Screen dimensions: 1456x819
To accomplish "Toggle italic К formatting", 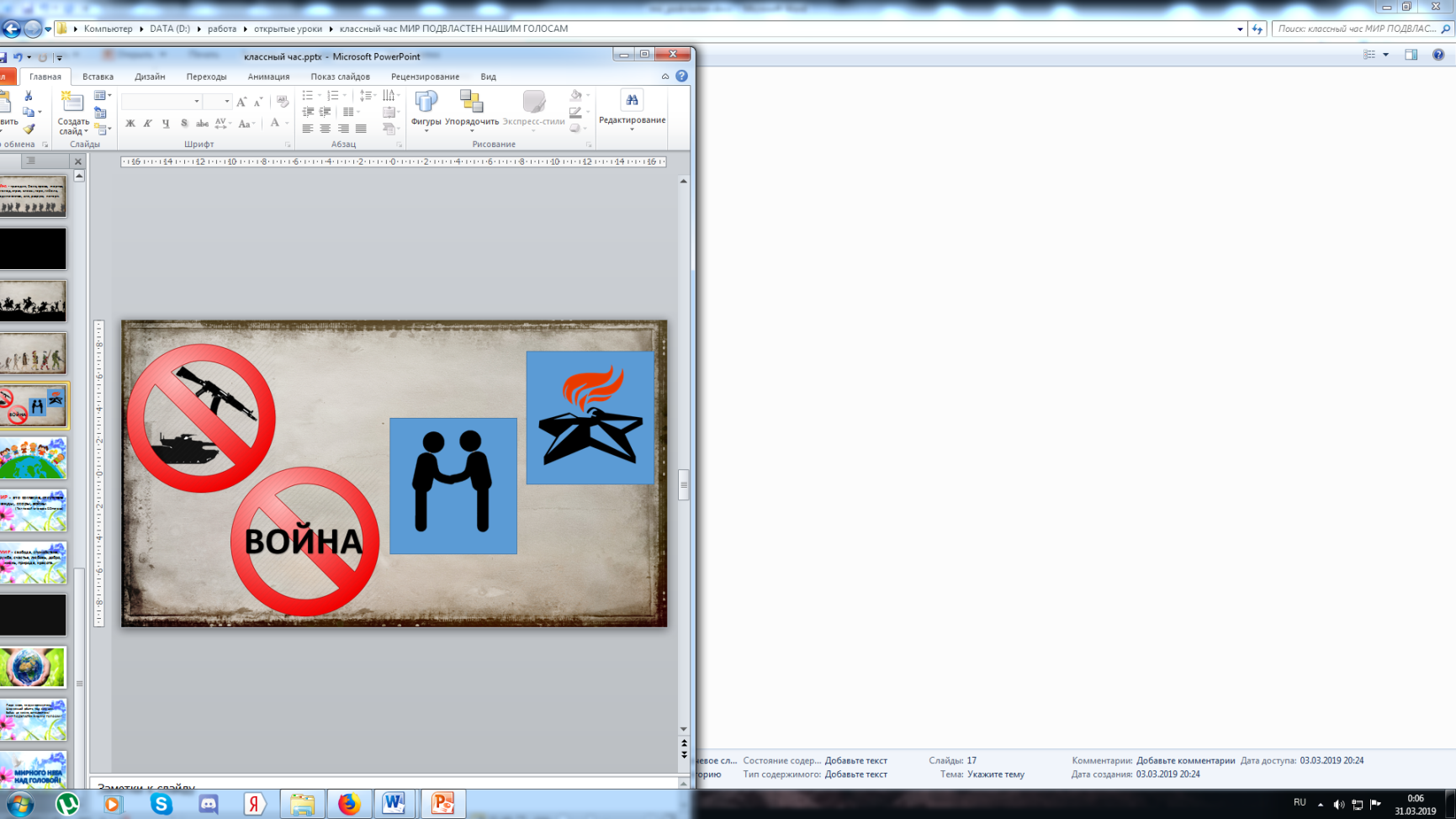I will pos(148,124).
